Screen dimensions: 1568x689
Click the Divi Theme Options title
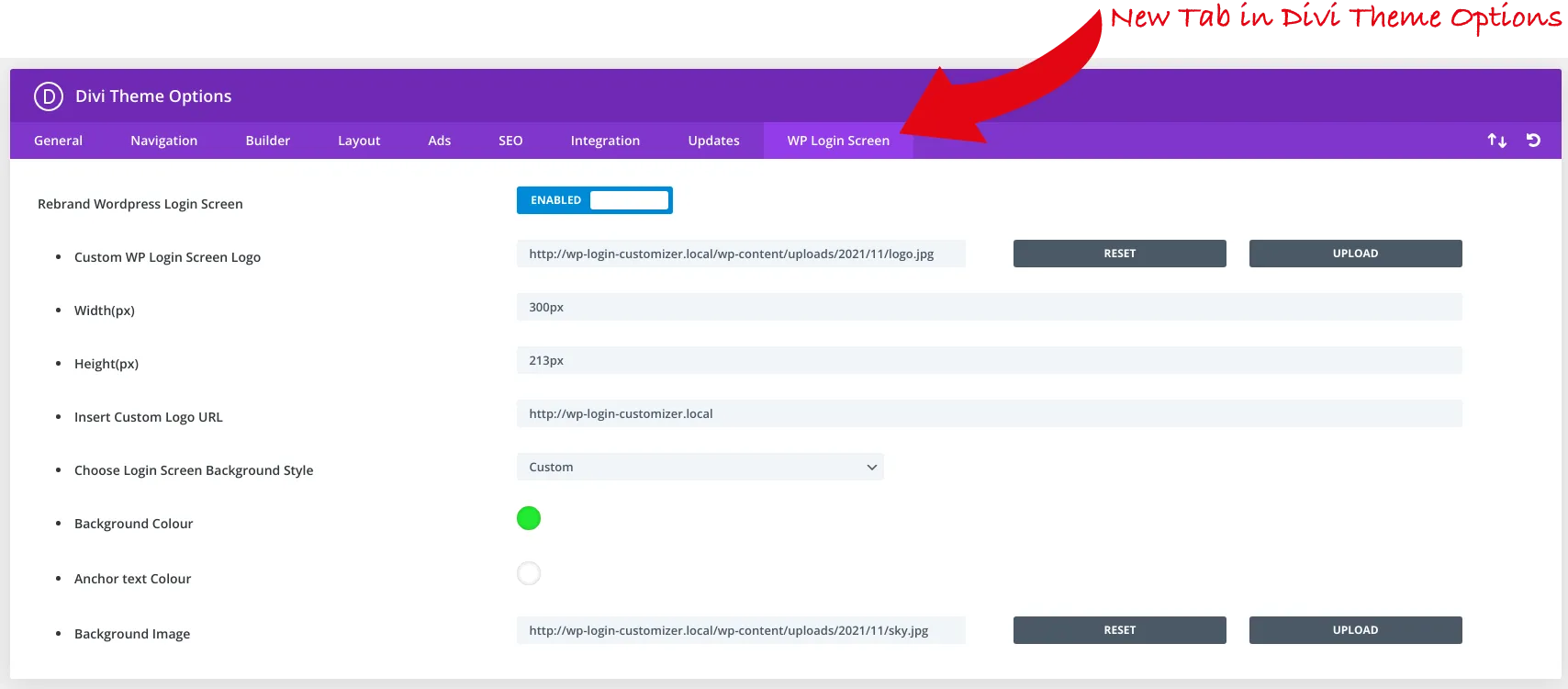click(x=153, y=96)
